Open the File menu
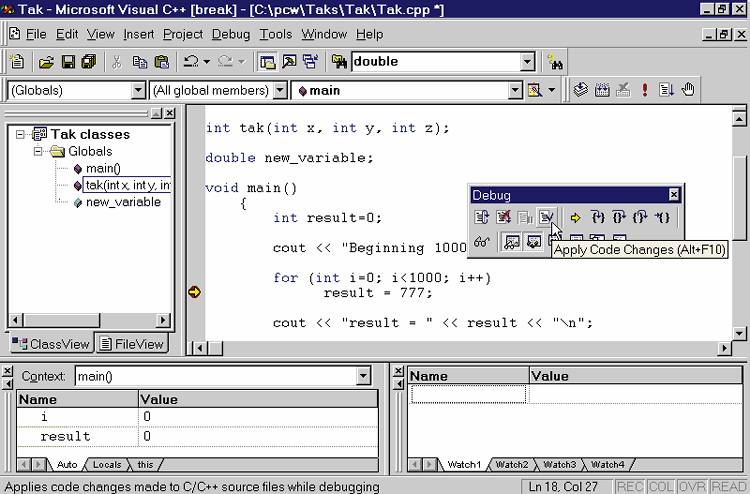 (36, 34)
